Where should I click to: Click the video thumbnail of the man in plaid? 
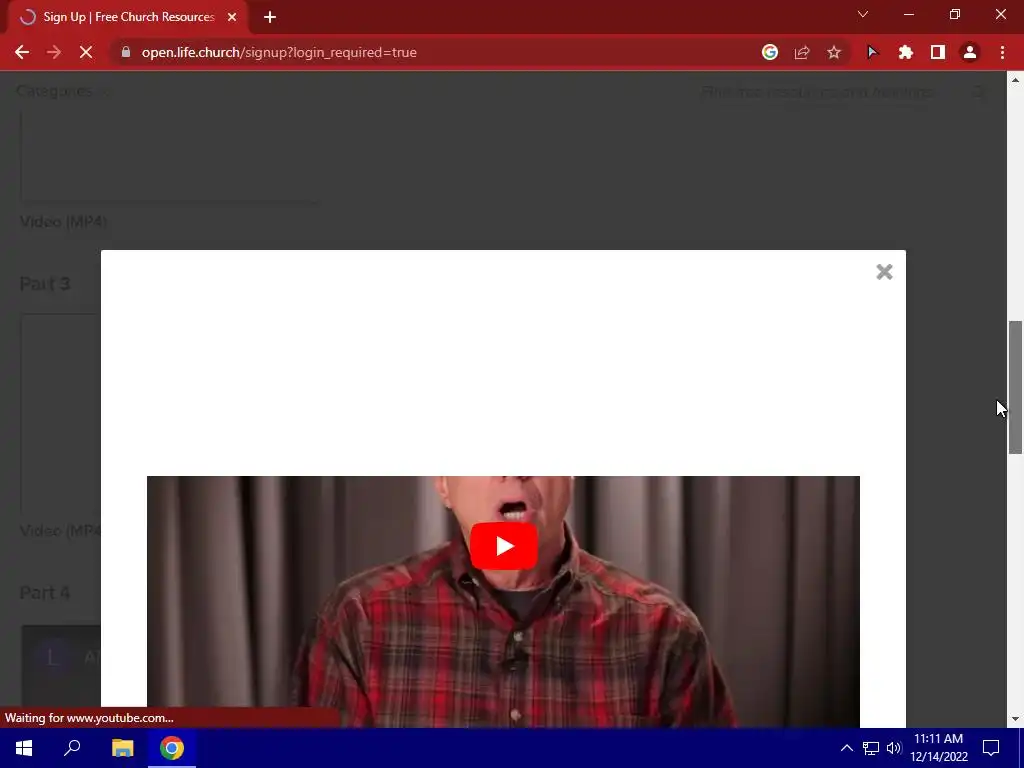[503, 601]
